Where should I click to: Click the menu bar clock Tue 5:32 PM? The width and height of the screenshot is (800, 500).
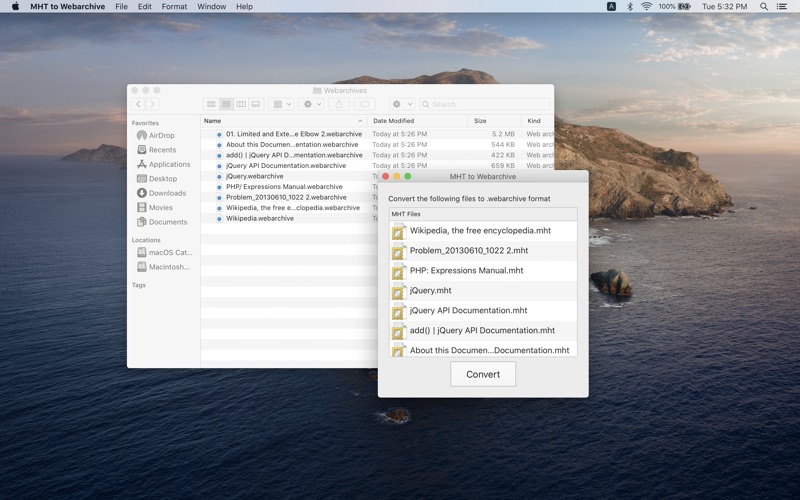coord(724,7)
